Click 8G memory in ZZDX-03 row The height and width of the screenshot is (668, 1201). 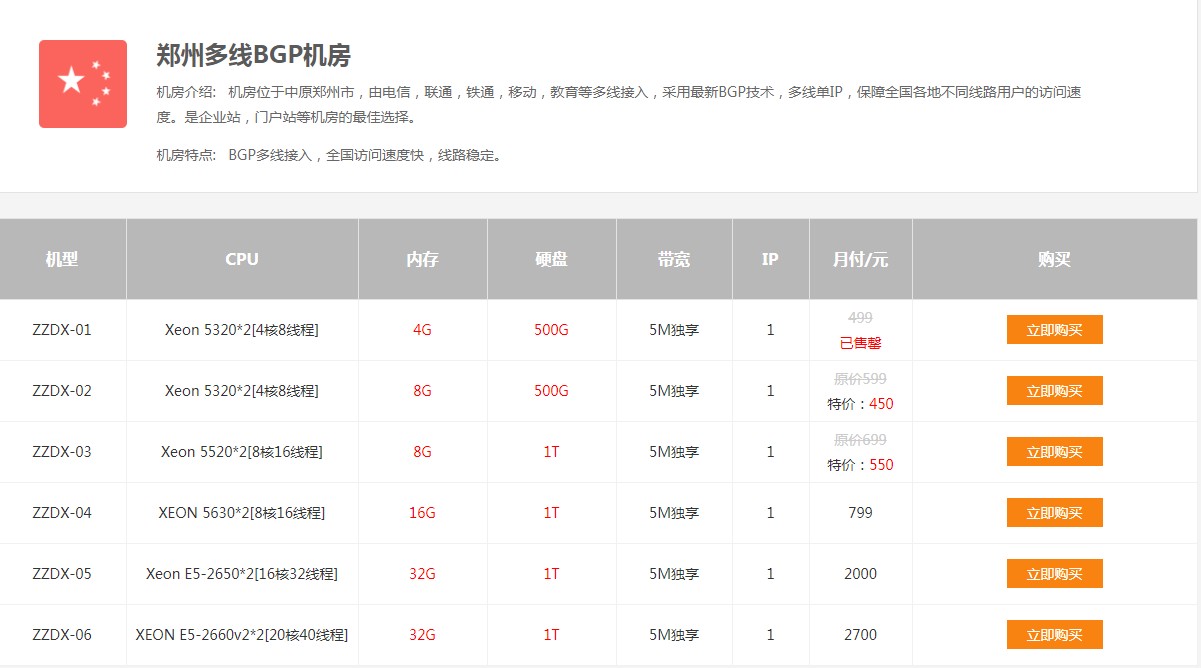coord(422,452)
